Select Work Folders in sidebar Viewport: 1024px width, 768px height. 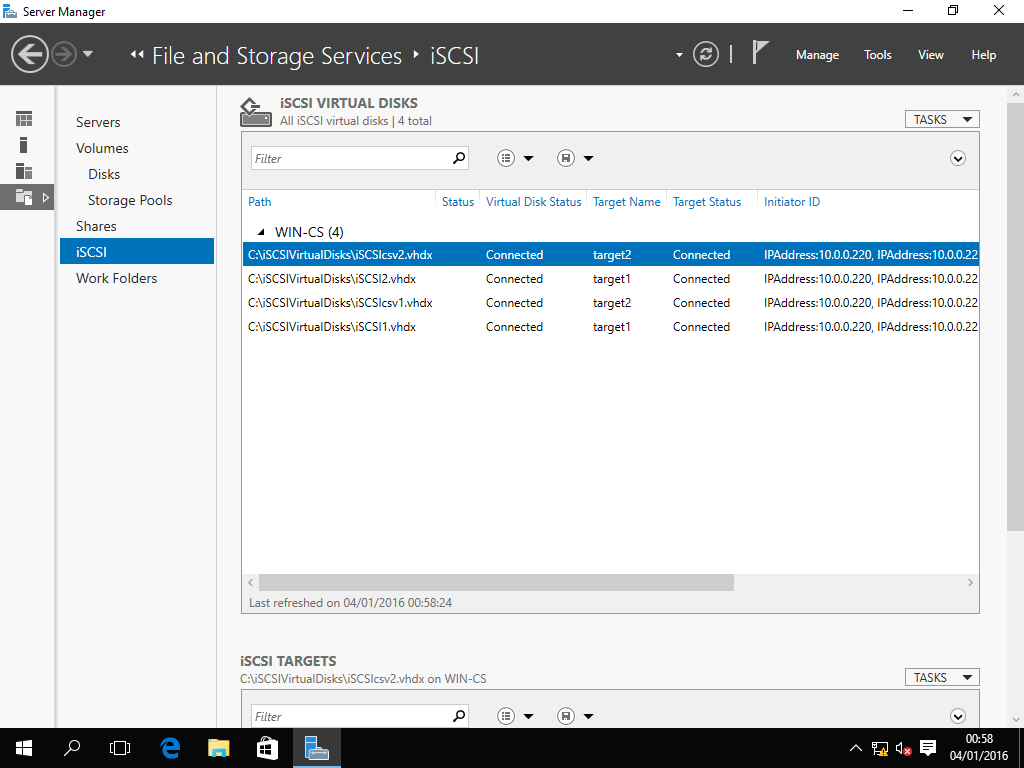pyautogui.click(x=116, y=278)
